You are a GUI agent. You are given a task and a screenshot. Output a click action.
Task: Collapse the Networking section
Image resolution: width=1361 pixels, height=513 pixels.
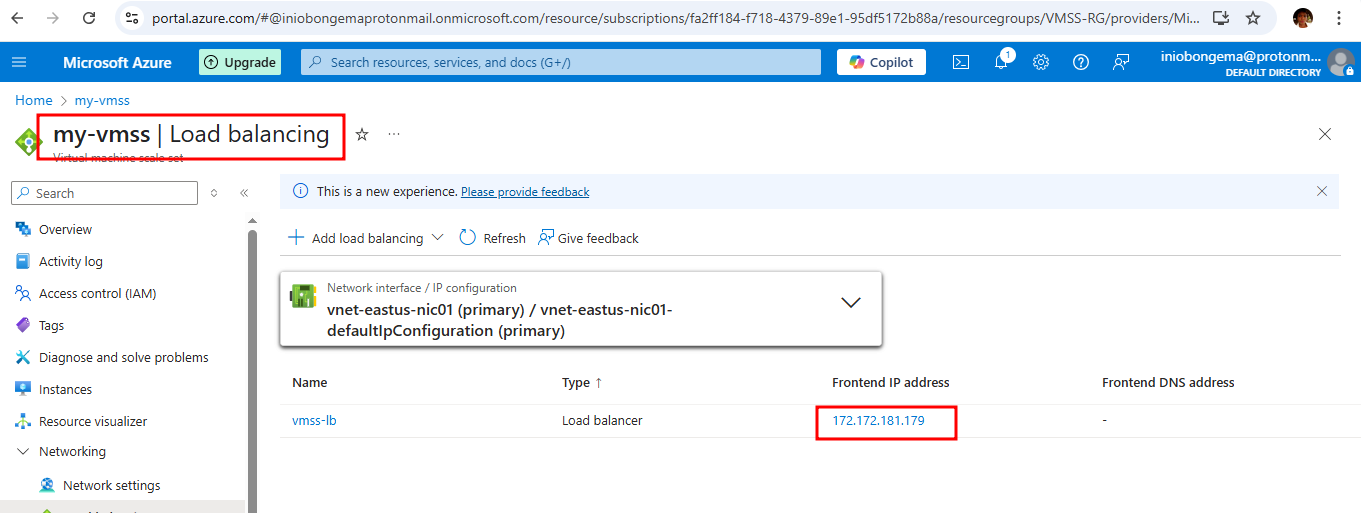pyautogui.click(x=23, y=451)
